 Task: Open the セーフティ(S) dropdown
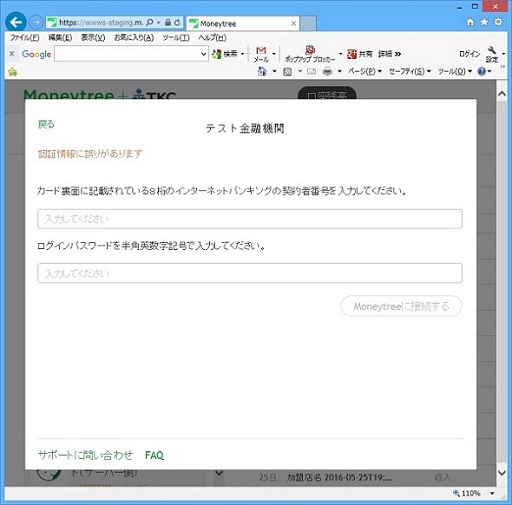tap(410, 71)
